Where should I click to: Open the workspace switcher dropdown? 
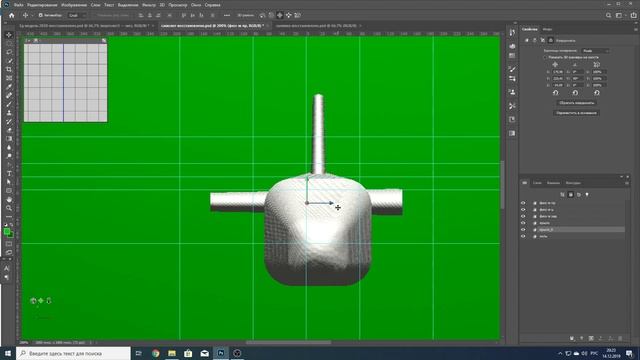click(x=619, y=16)
